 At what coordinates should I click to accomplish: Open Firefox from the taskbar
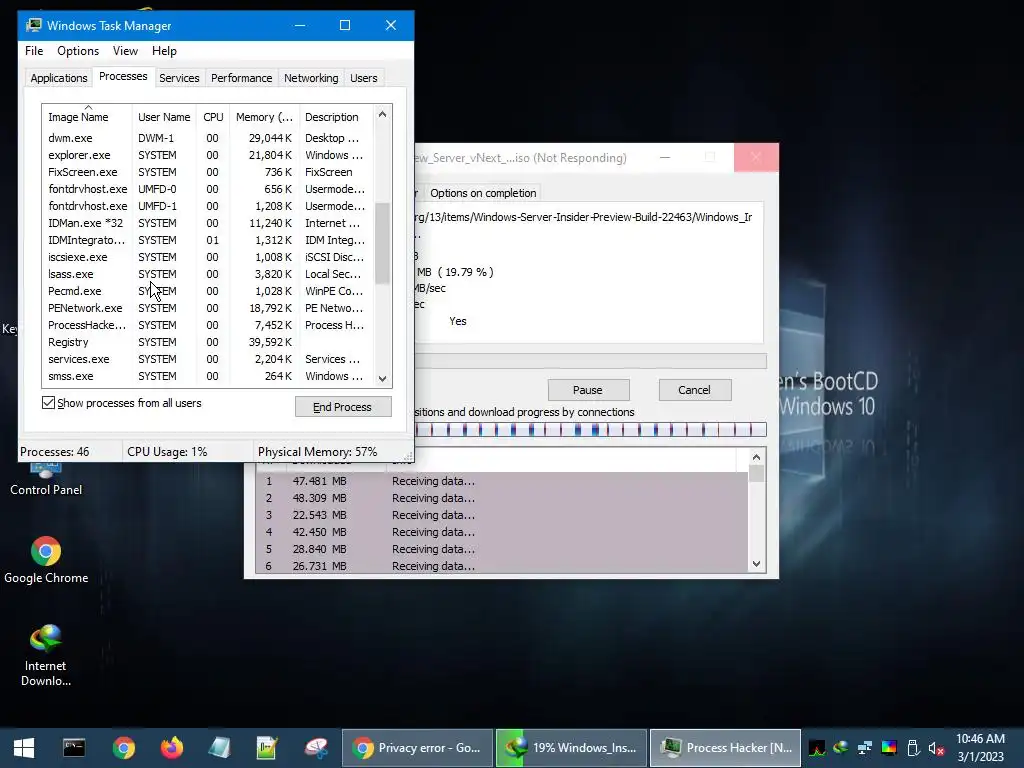point(172,748)
